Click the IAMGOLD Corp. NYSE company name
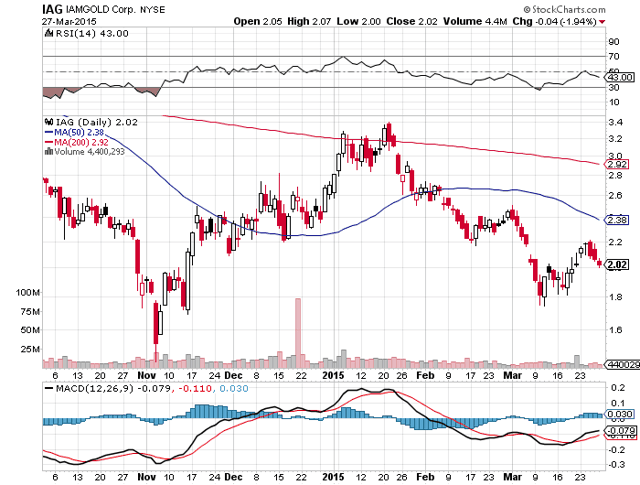Image resolution: width=640 pixels, height=485 pixels. (116, 9)
